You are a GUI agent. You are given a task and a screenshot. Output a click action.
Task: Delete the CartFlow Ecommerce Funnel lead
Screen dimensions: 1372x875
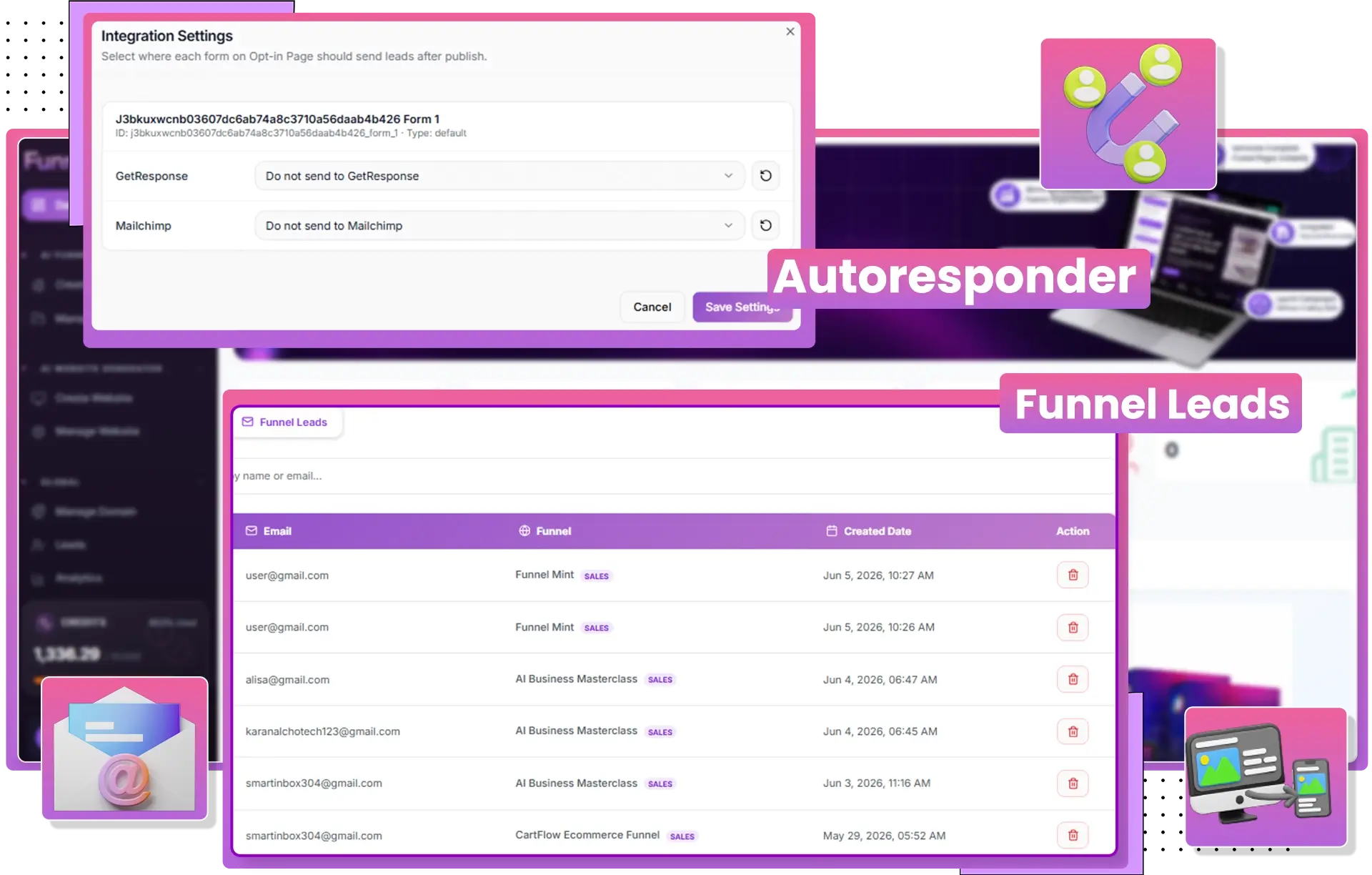pyautogui.click(x=1073, y=836)
